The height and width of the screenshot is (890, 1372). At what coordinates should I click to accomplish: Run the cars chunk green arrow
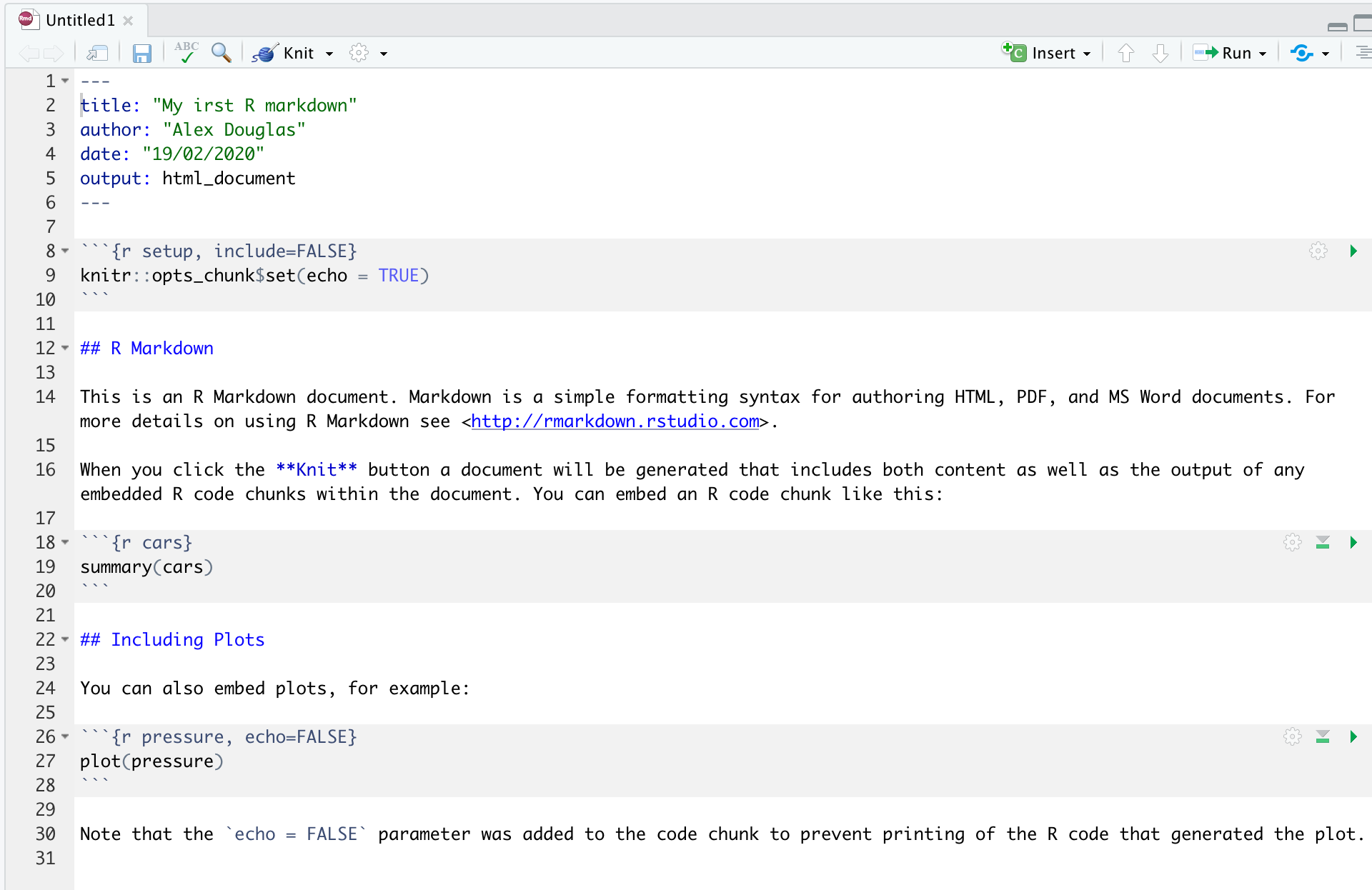click(1353, 542)
